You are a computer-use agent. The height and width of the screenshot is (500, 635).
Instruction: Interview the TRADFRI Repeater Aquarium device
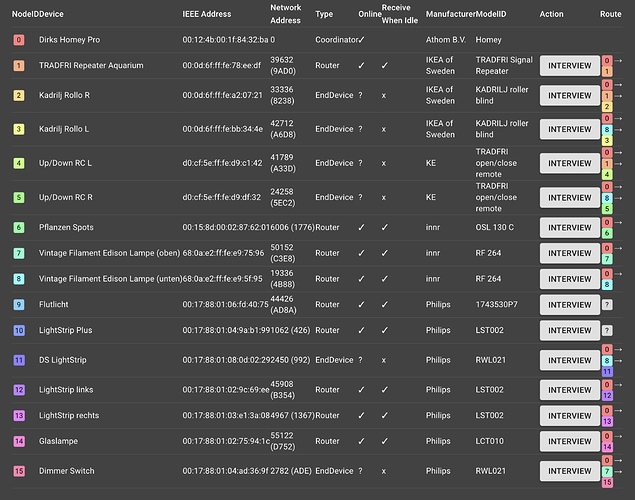pos(569,66)
